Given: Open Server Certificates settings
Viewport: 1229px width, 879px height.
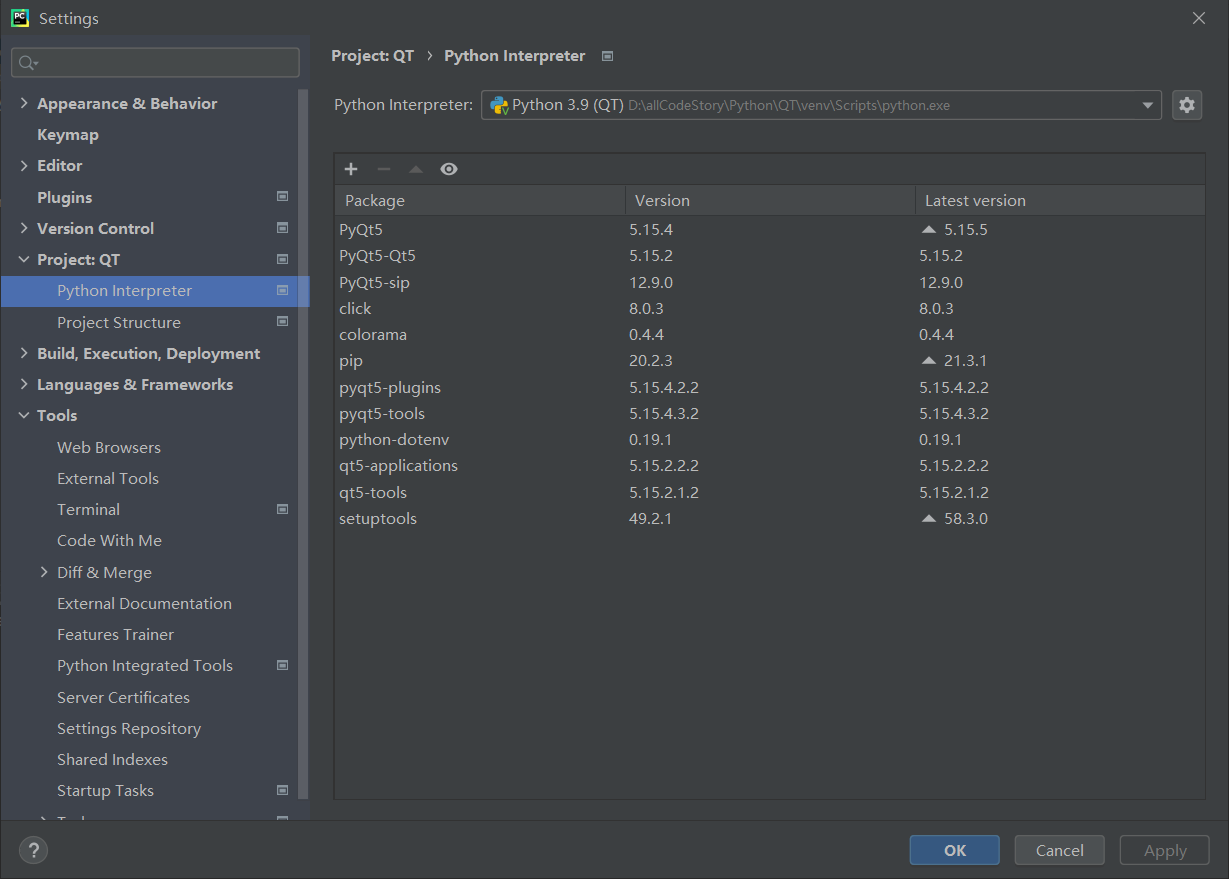Looking at the screenshot, I should click(123, 697).
